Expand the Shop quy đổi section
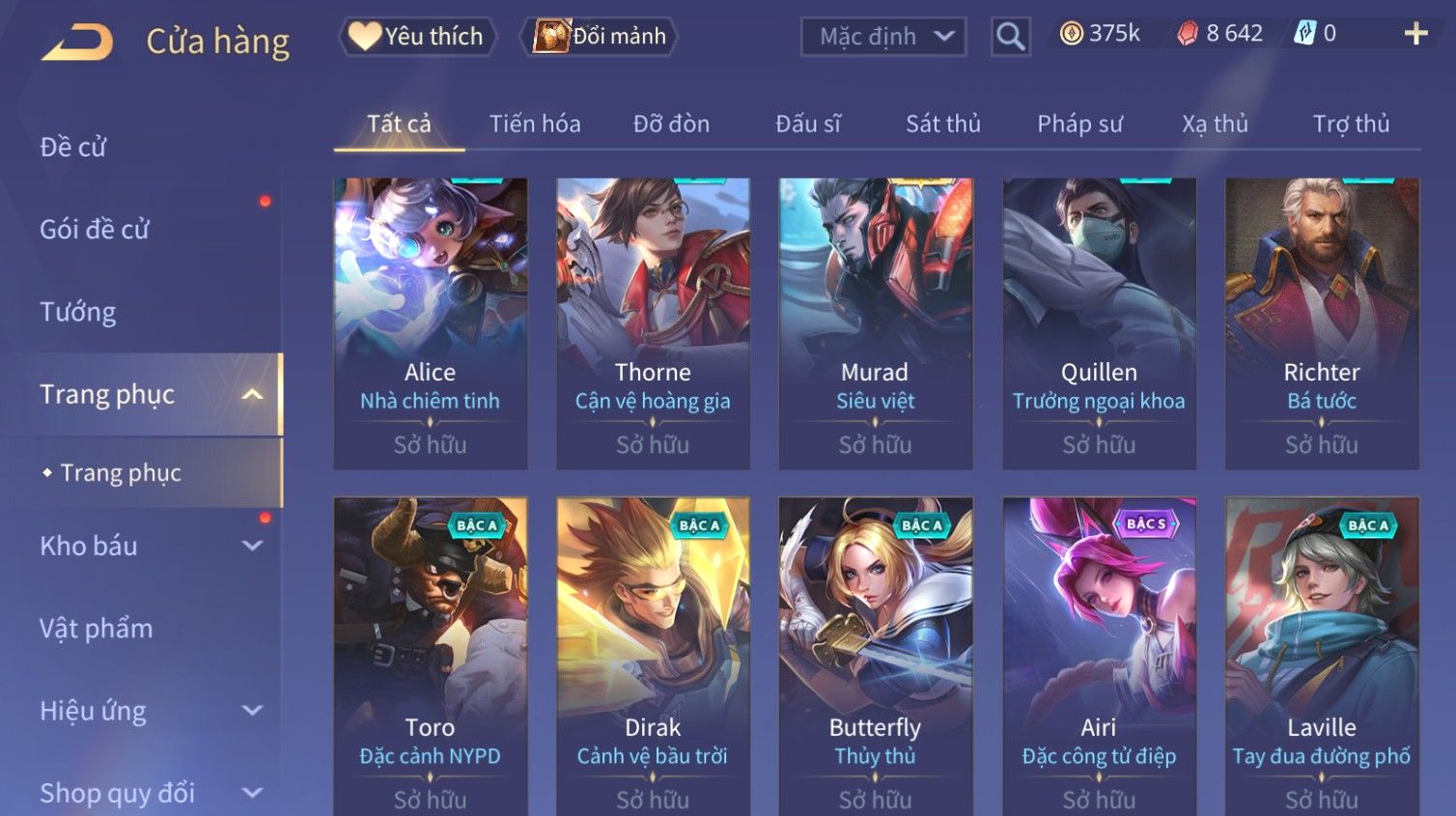Screen dimensions: 1456x816 point(252,793)
